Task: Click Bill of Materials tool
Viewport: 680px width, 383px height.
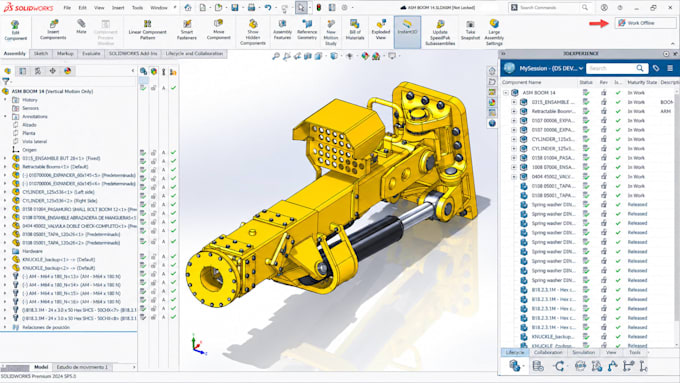Action: 355,30
